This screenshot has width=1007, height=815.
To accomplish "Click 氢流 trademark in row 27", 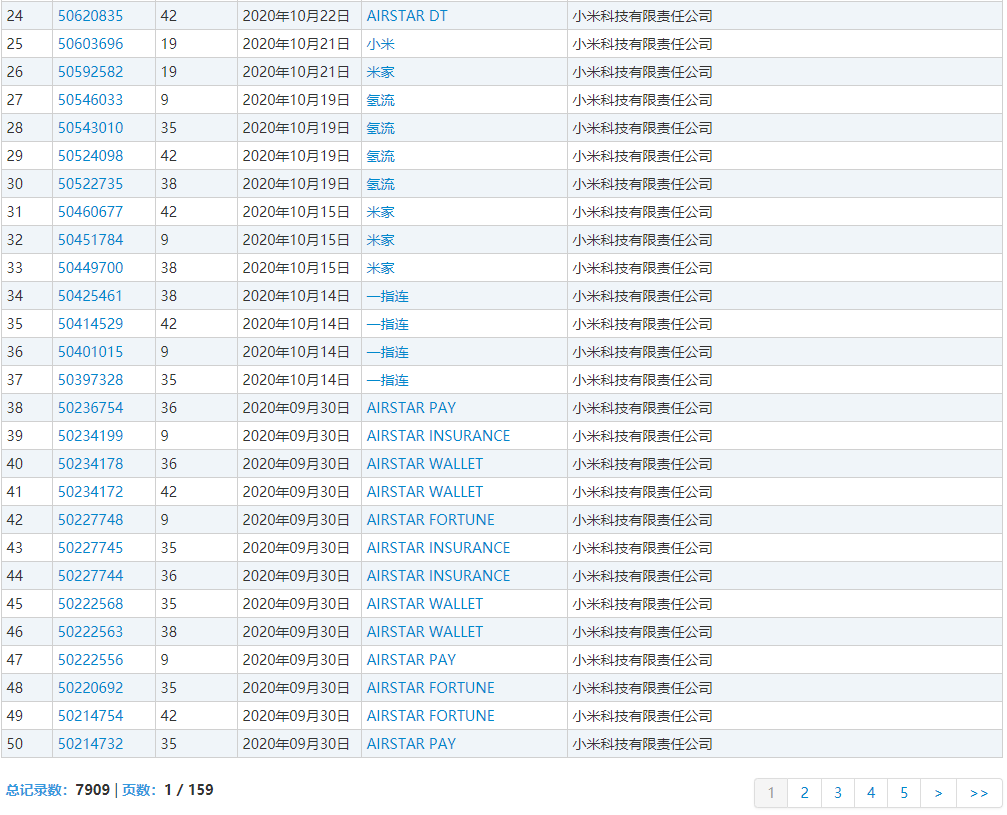I will click(381, 100).
